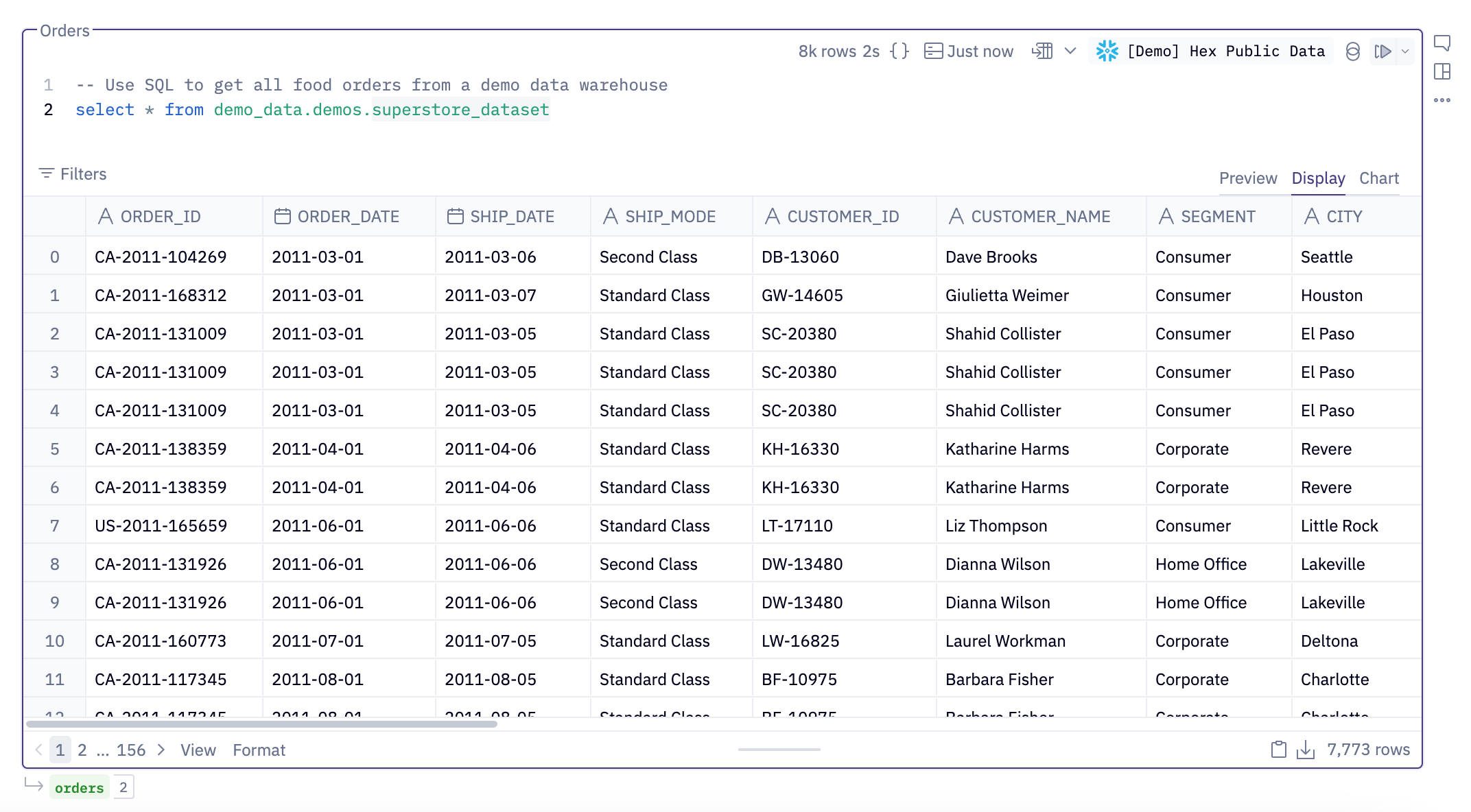Open the Filters panel
The image size is (1471, 812).
(73, 174)
